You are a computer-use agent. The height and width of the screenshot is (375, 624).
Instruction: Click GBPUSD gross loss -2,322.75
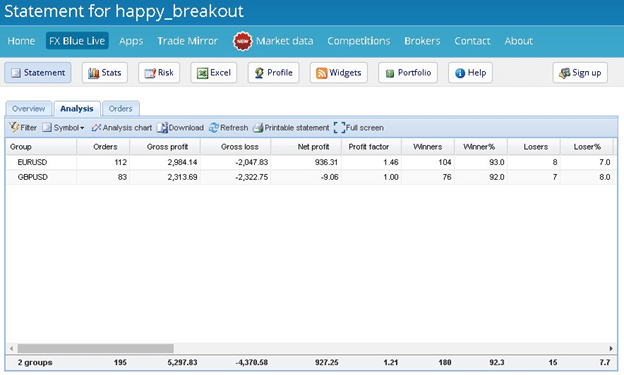252,177
